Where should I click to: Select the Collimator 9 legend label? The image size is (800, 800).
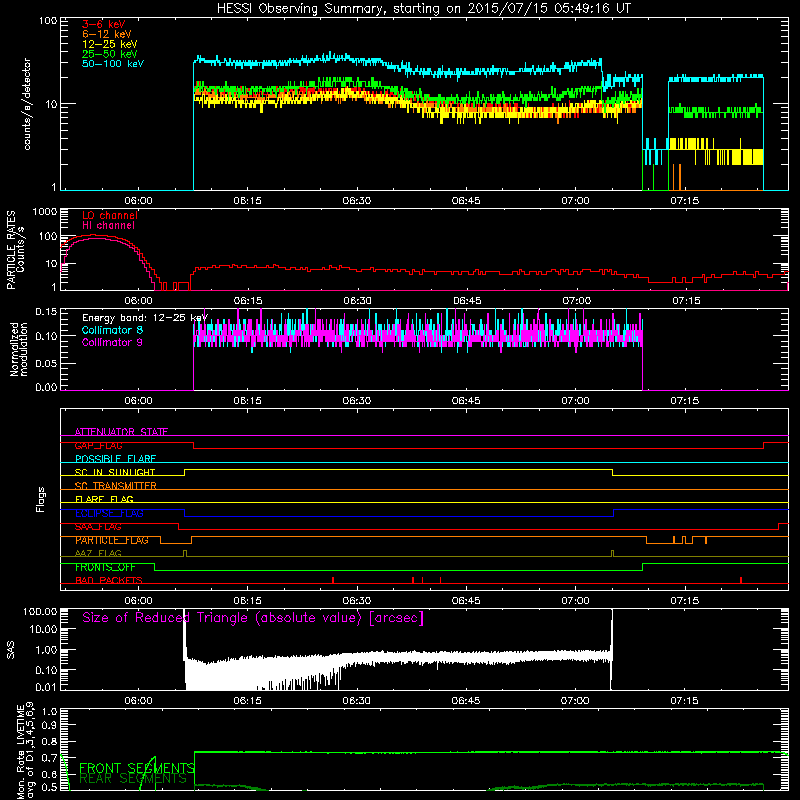(x=112, y=342)
